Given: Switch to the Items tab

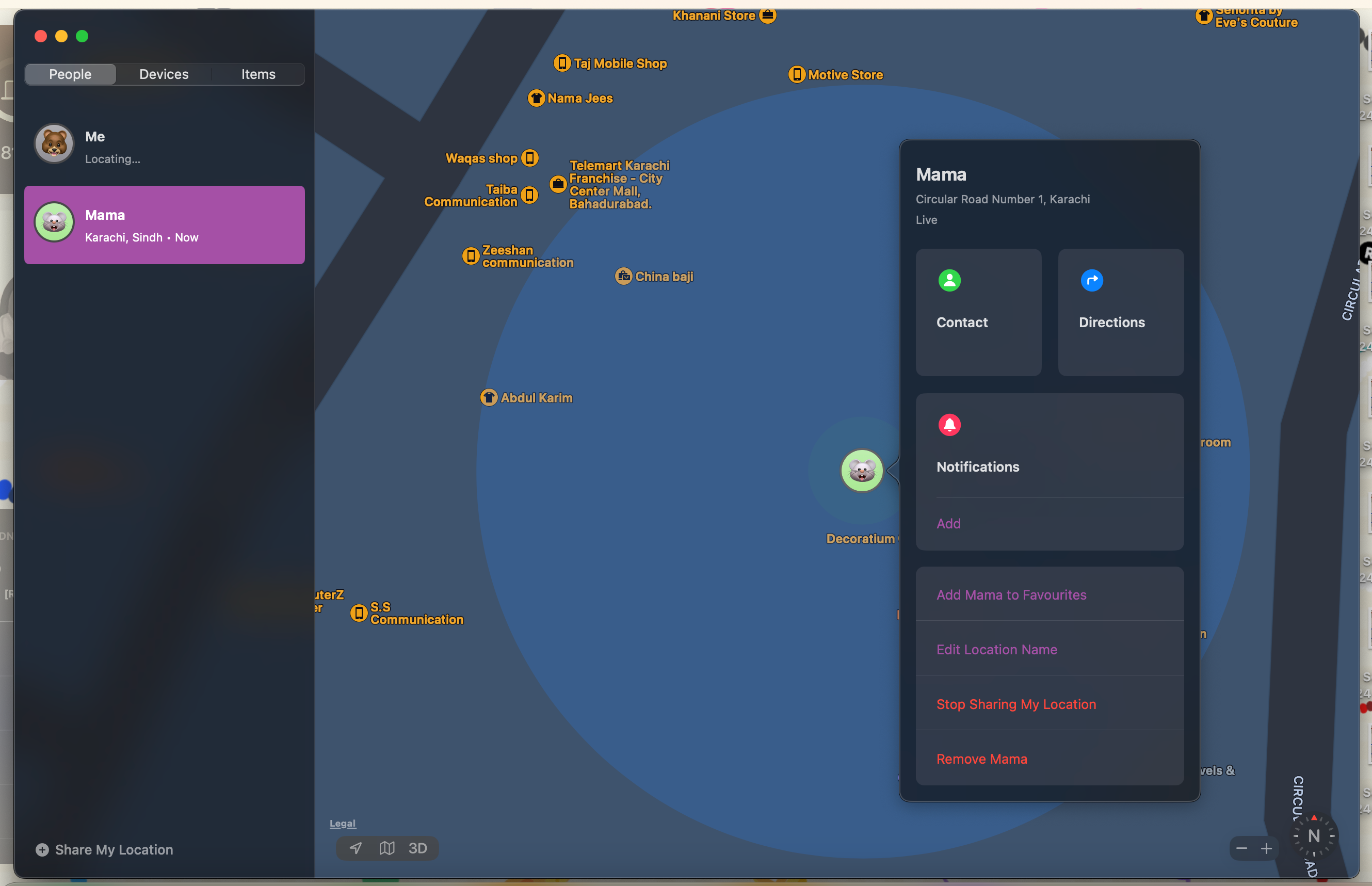Looking at the screenshot, I should 257,74.
